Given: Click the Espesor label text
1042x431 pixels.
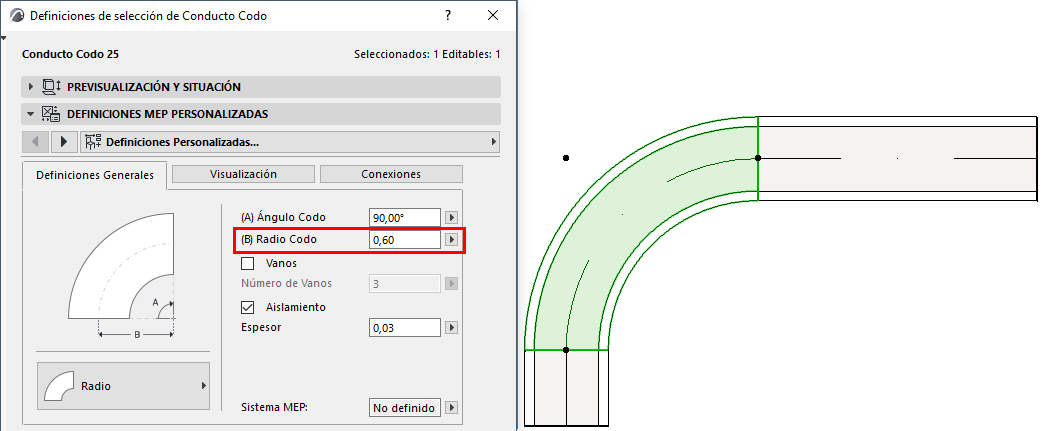Looking at the screenshot, I should point(261,327).
